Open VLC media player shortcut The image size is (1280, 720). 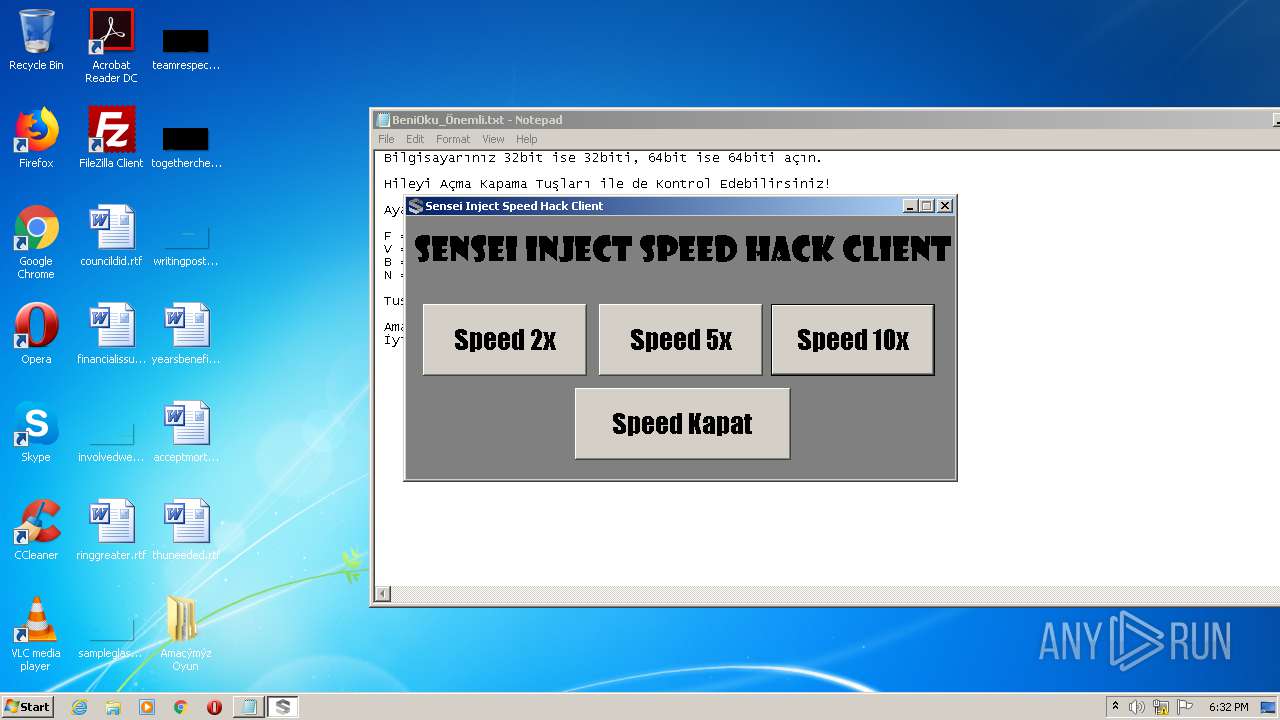click(36, 634)
